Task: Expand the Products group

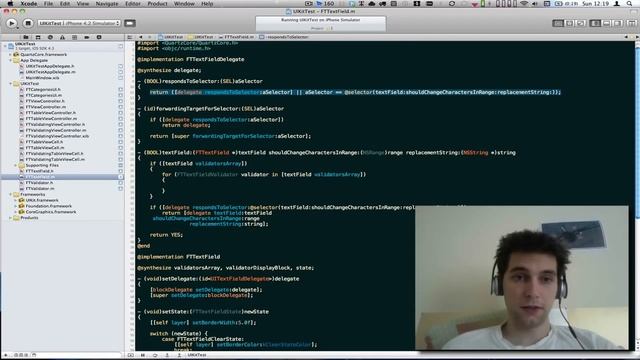Action: [x=11, y=218]
